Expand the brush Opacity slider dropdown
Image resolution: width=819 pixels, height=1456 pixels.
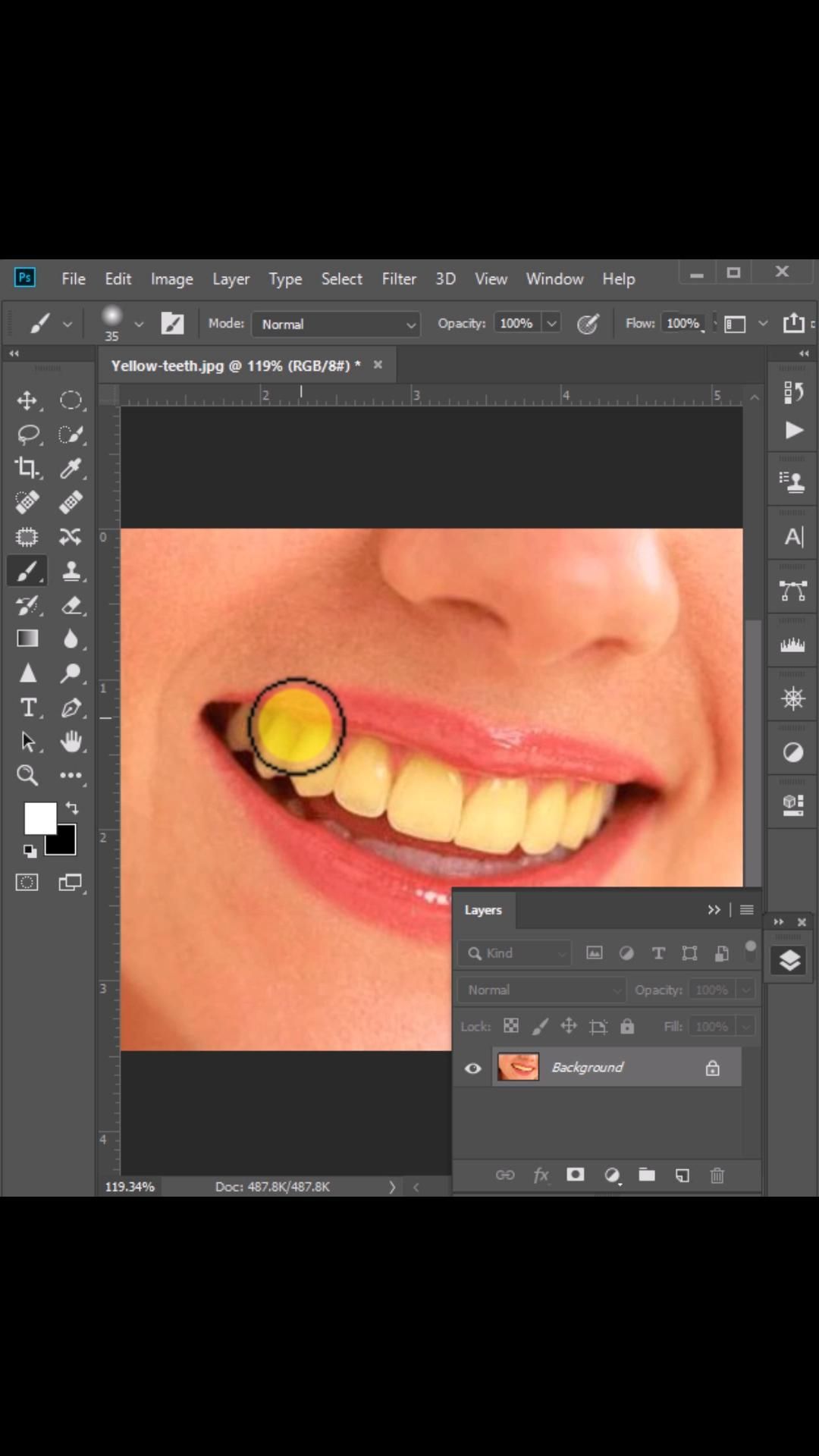coord(552,324)
